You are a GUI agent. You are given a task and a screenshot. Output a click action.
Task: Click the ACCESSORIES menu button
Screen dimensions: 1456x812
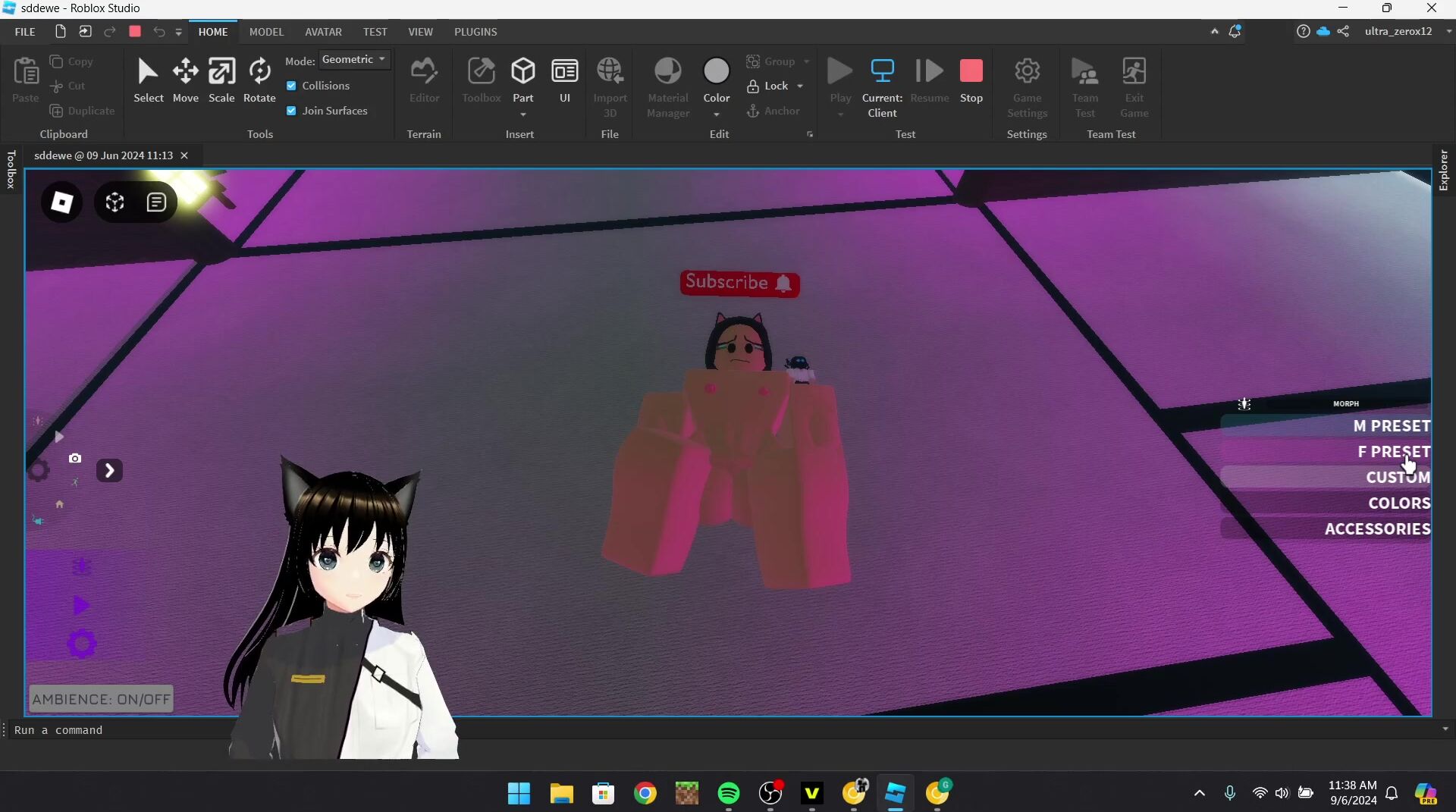(1376, 529)
